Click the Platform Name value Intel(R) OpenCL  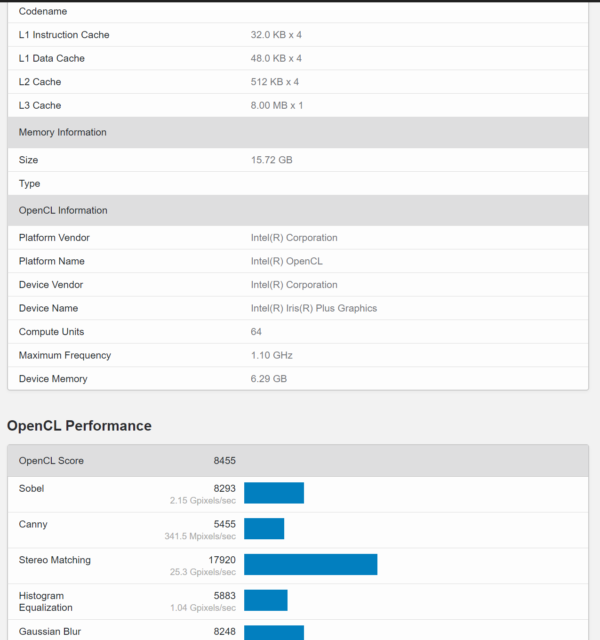coord(286,261)
